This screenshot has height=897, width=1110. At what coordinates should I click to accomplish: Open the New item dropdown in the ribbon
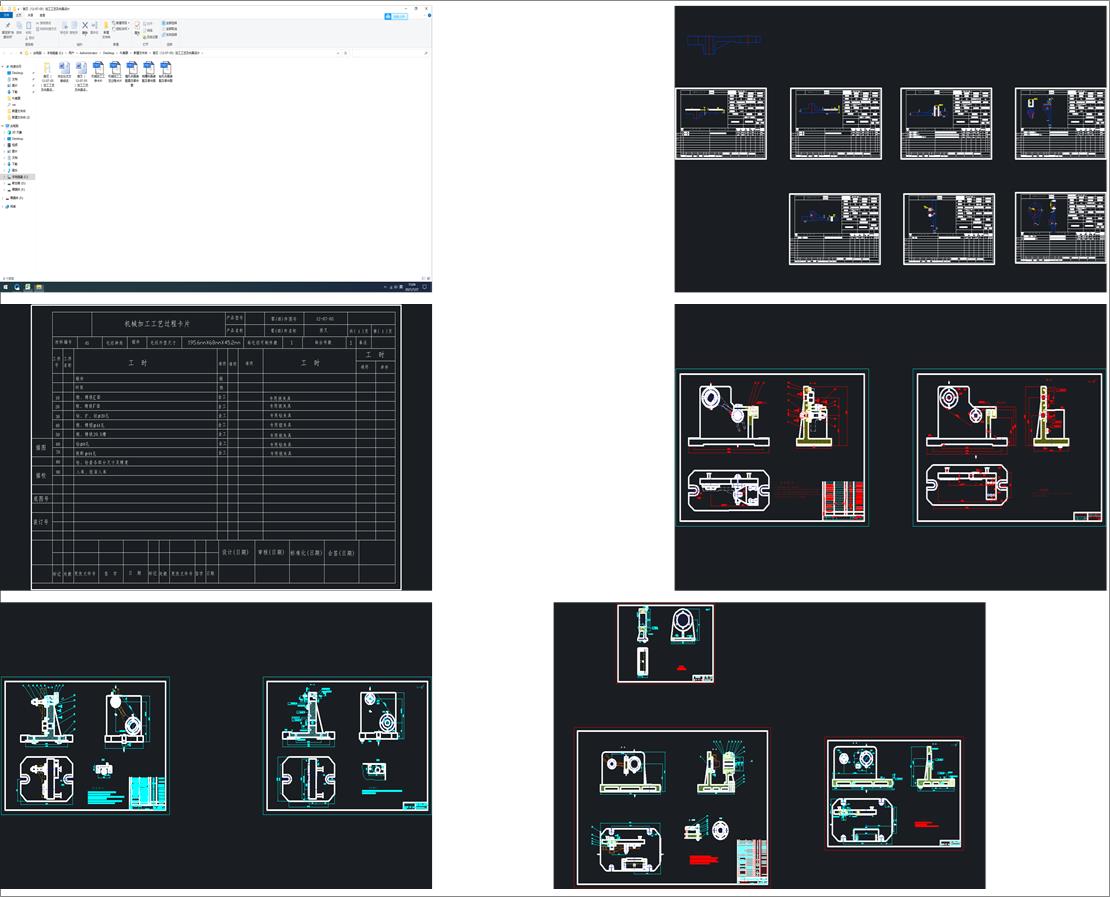pyautogui.click(x=121, y=23)
